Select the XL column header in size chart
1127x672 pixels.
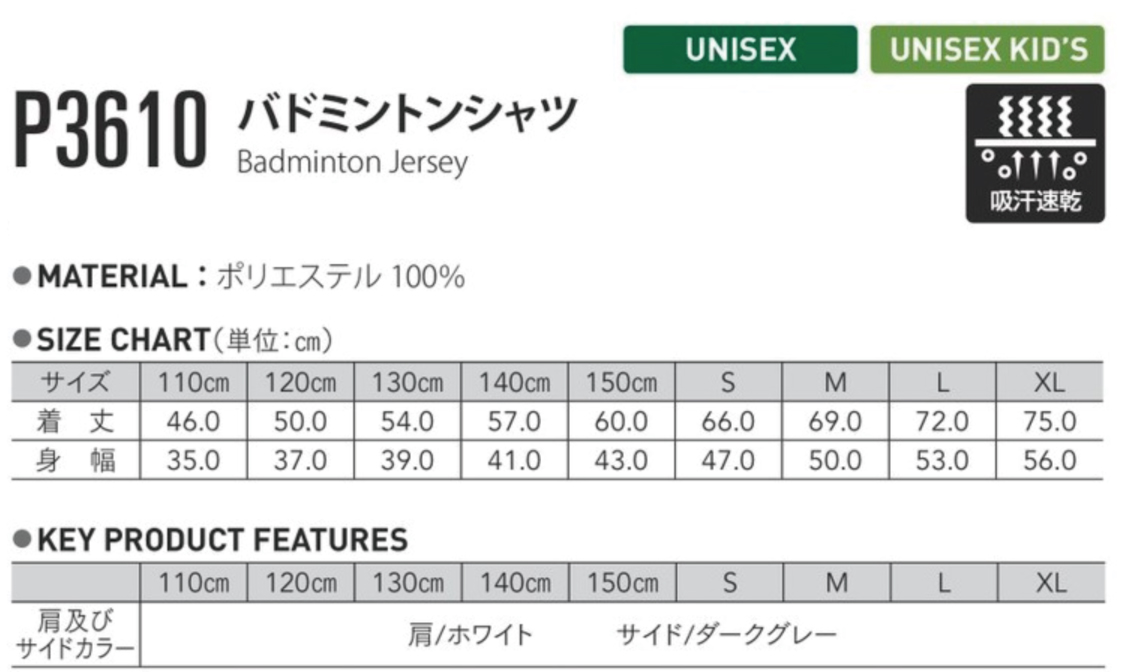[x=1049, y=382]
